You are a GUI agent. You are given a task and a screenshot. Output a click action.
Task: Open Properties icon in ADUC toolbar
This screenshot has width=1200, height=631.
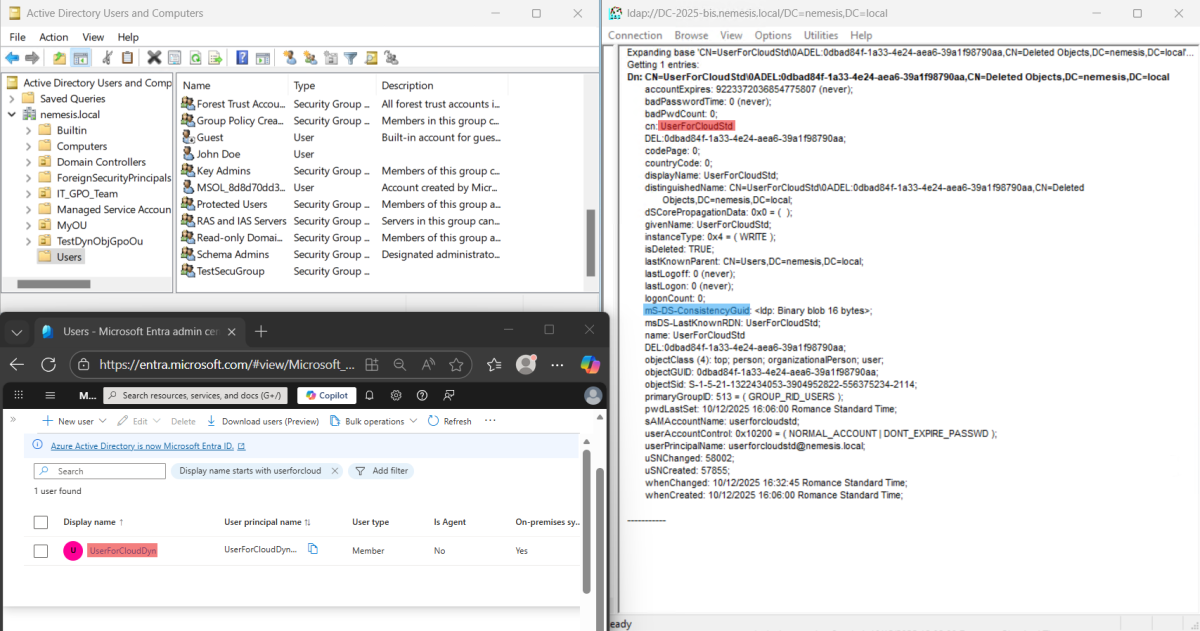(174, 58)
